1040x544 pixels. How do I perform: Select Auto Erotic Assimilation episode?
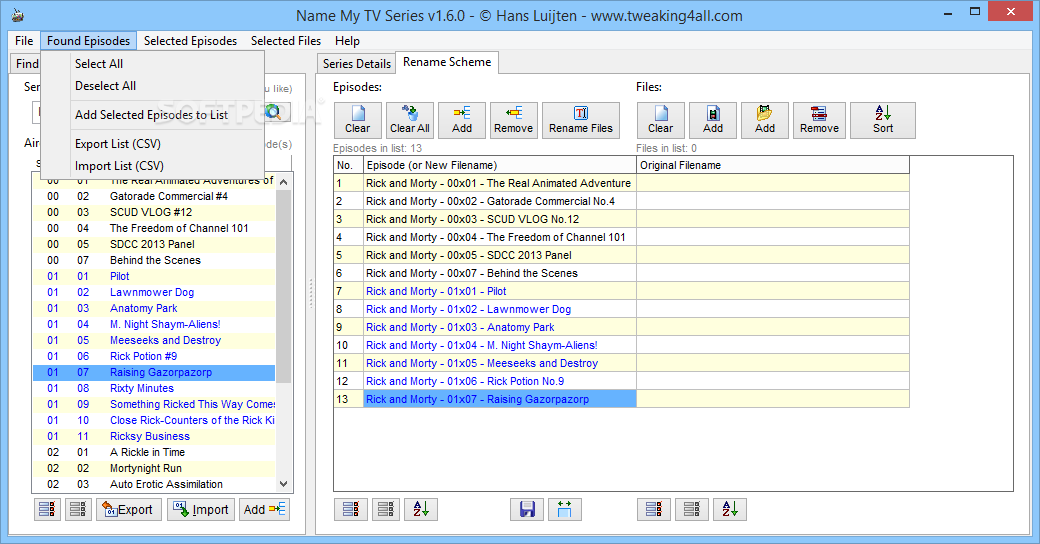pyautogui.click(x=154, y=484)
